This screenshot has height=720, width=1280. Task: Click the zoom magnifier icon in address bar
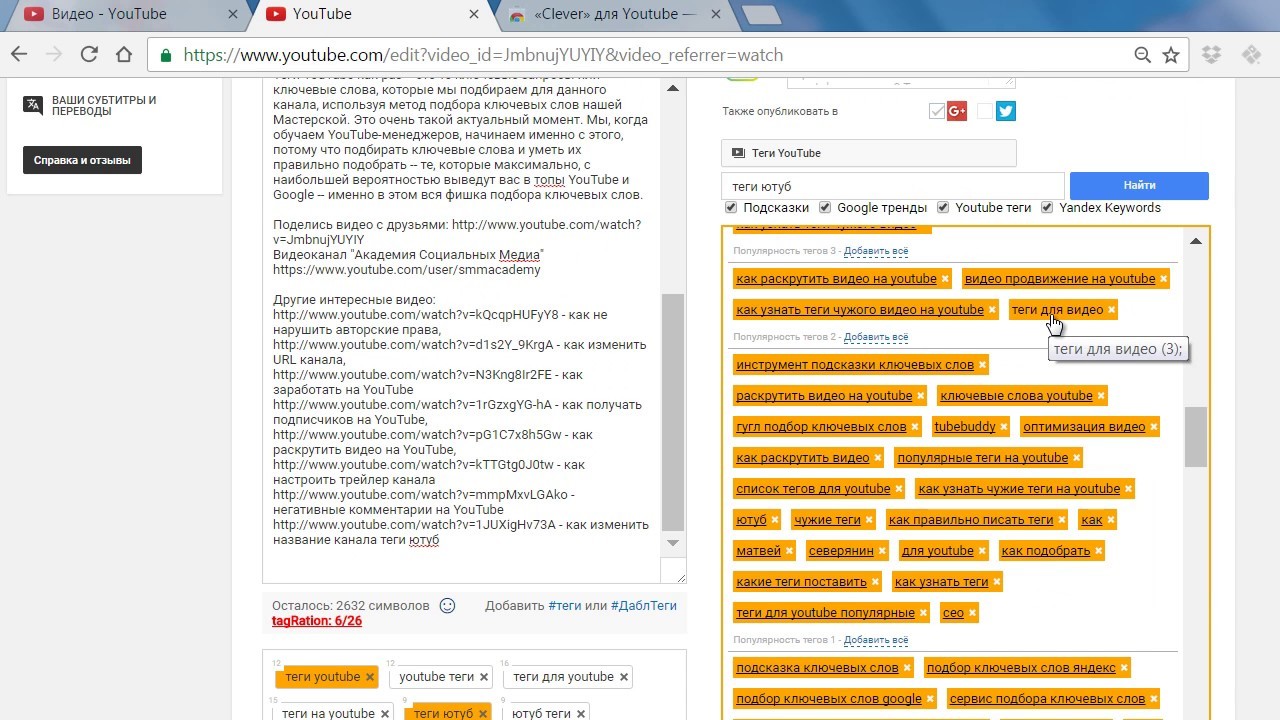pos(1142,55)
